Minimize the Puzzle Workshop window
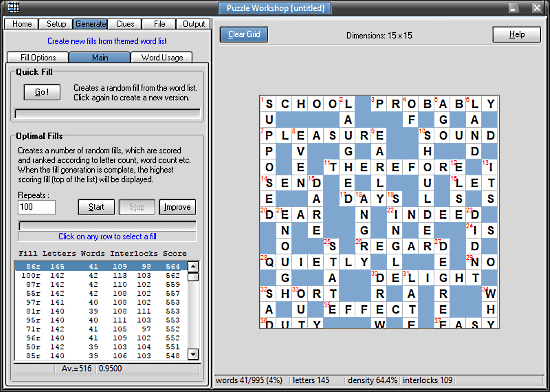This screenshot has width=550, height=392. [514, 8]
